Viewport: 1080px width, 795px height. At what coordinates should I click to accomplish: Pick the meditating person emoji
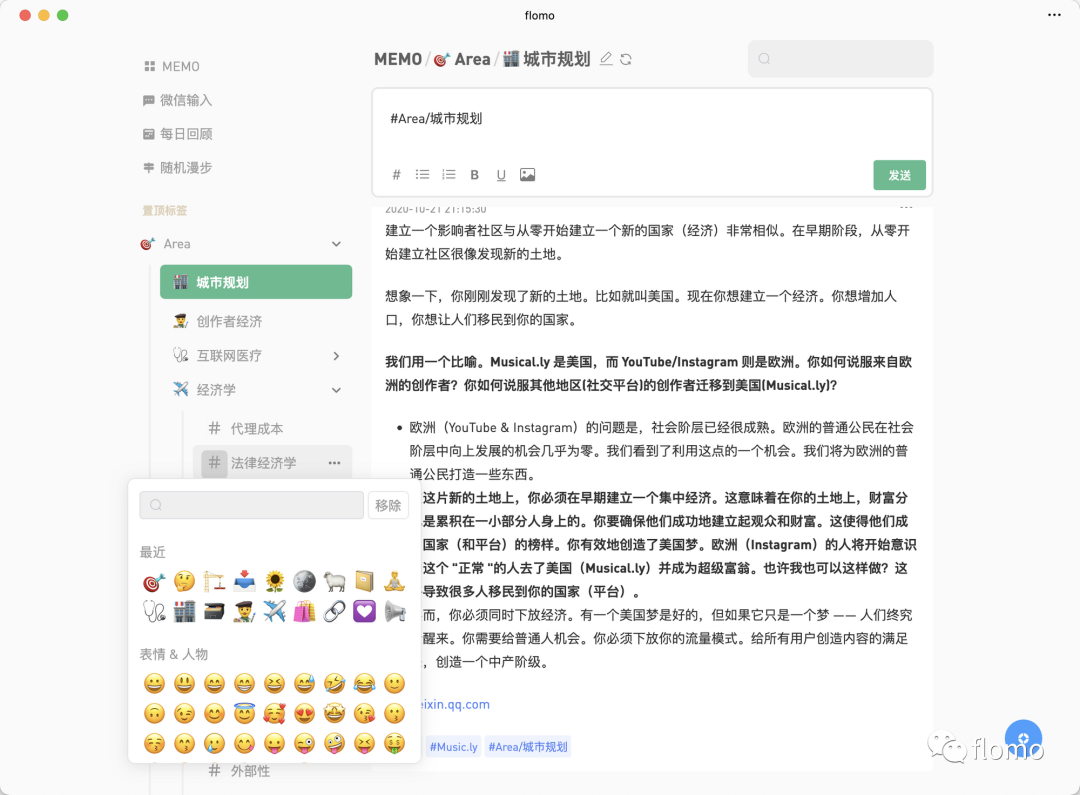395,582
